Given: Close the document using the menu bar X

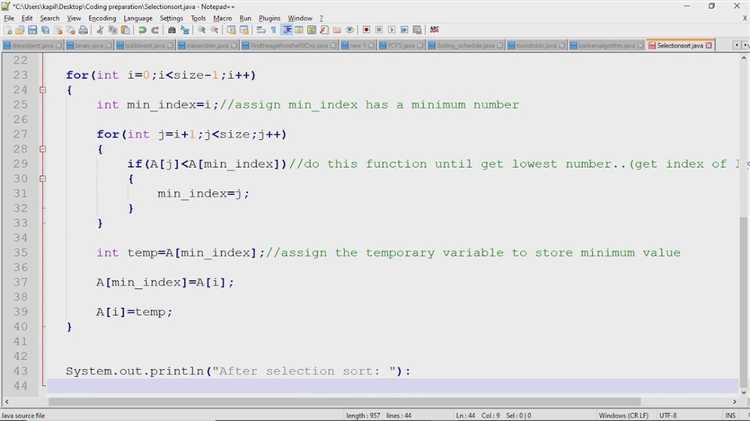Looking at the screenshot, I should pyautogui.click(x=744, y=18).
